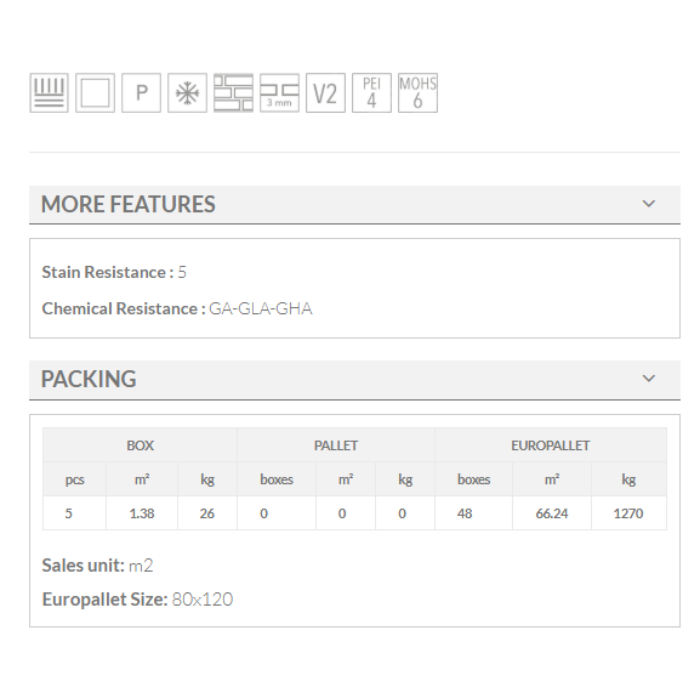The image size is (700, 700).
Task: Click the BOX column group header
Action: (x=139, y=445)
